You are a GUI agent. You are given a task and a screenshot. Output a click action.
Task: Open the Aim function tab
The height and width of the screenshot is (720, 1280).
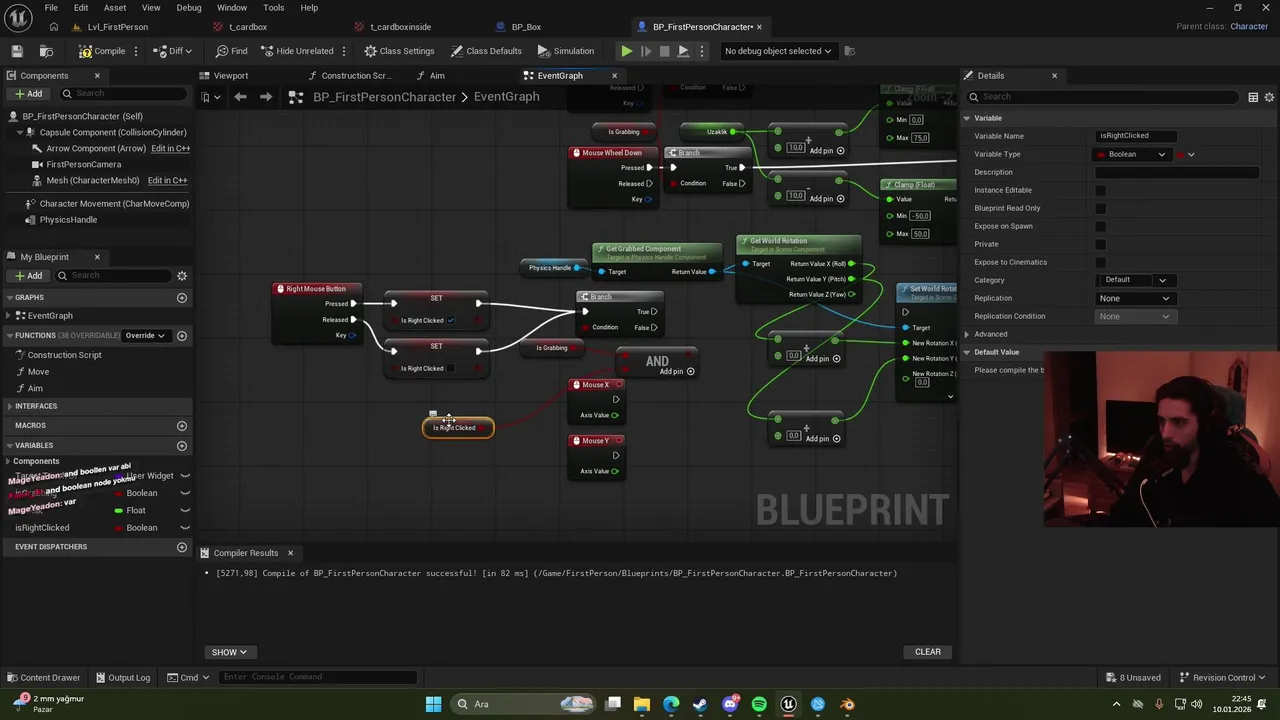(430, 76)
